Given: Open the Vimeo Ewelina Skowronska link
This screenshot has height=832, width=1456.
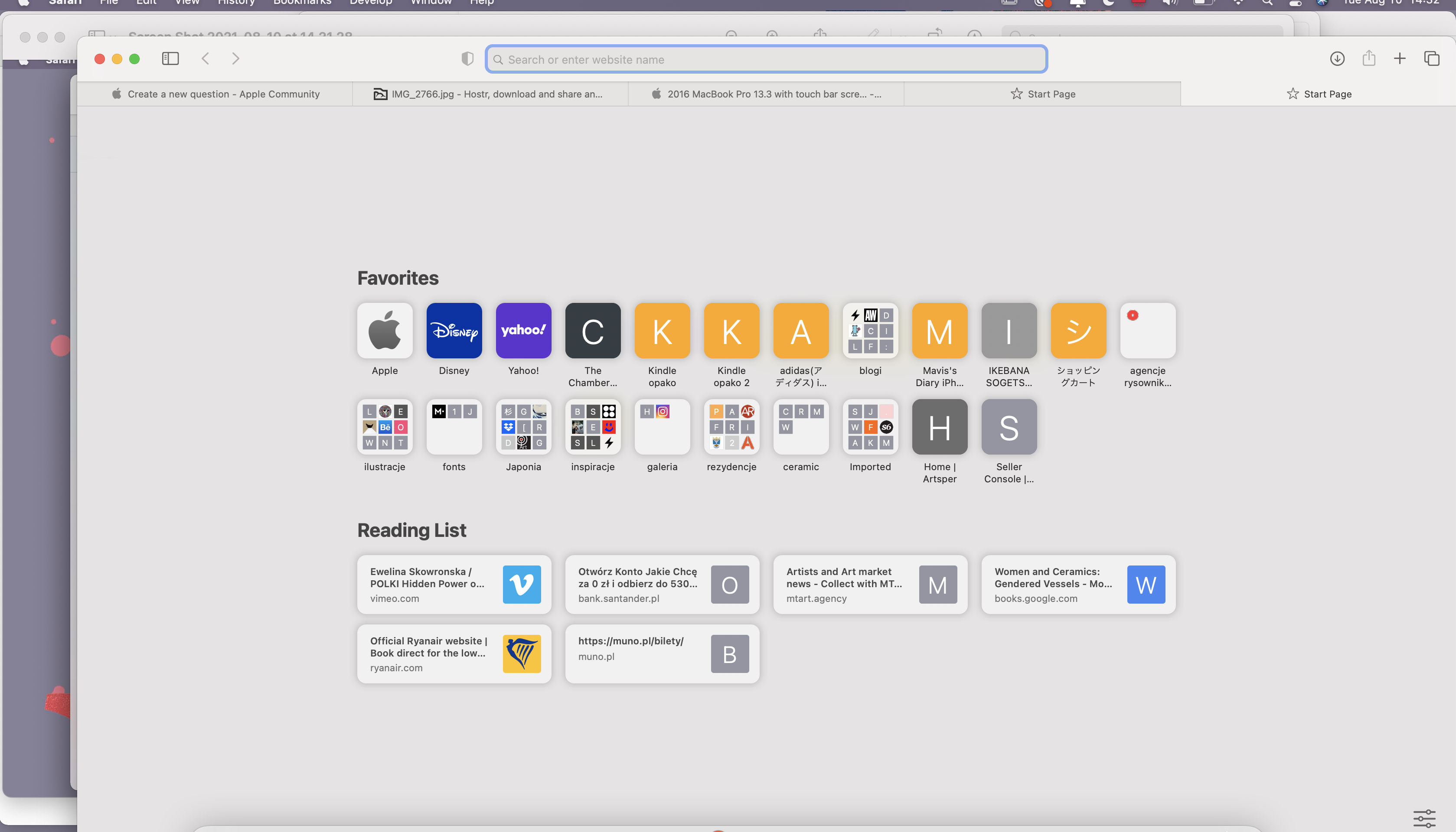Looking at the screenshot, I should click(454, 585).
